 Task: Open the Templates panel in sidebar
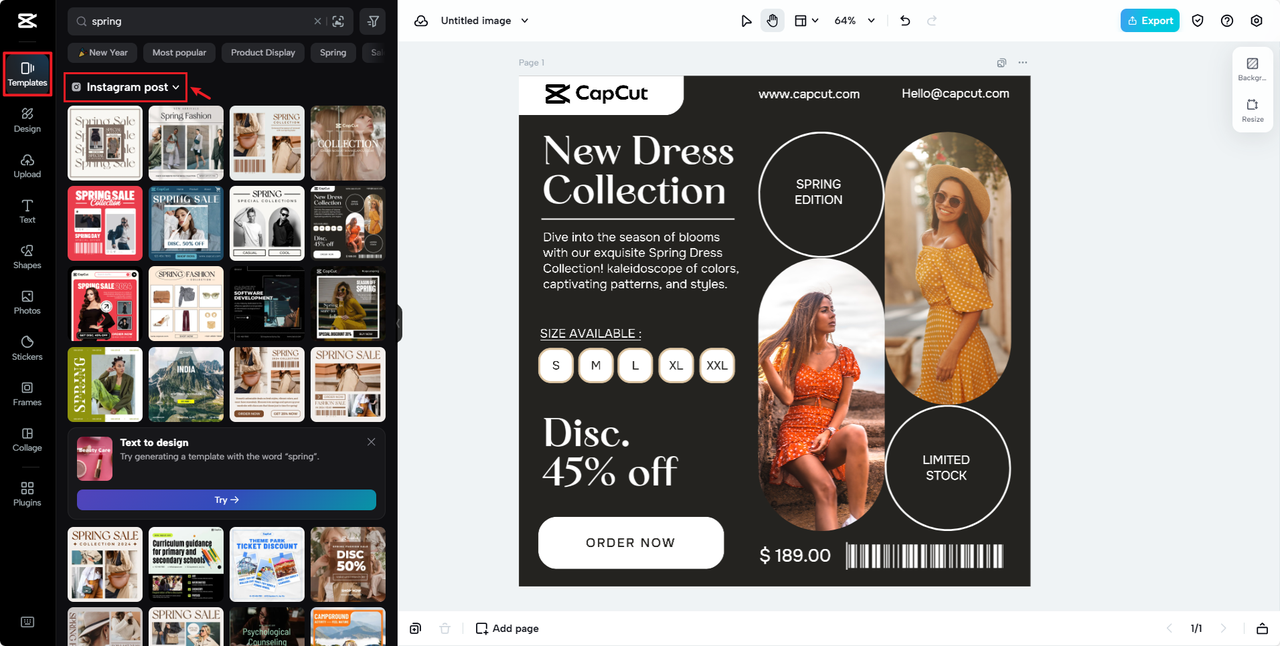point(27,74)
